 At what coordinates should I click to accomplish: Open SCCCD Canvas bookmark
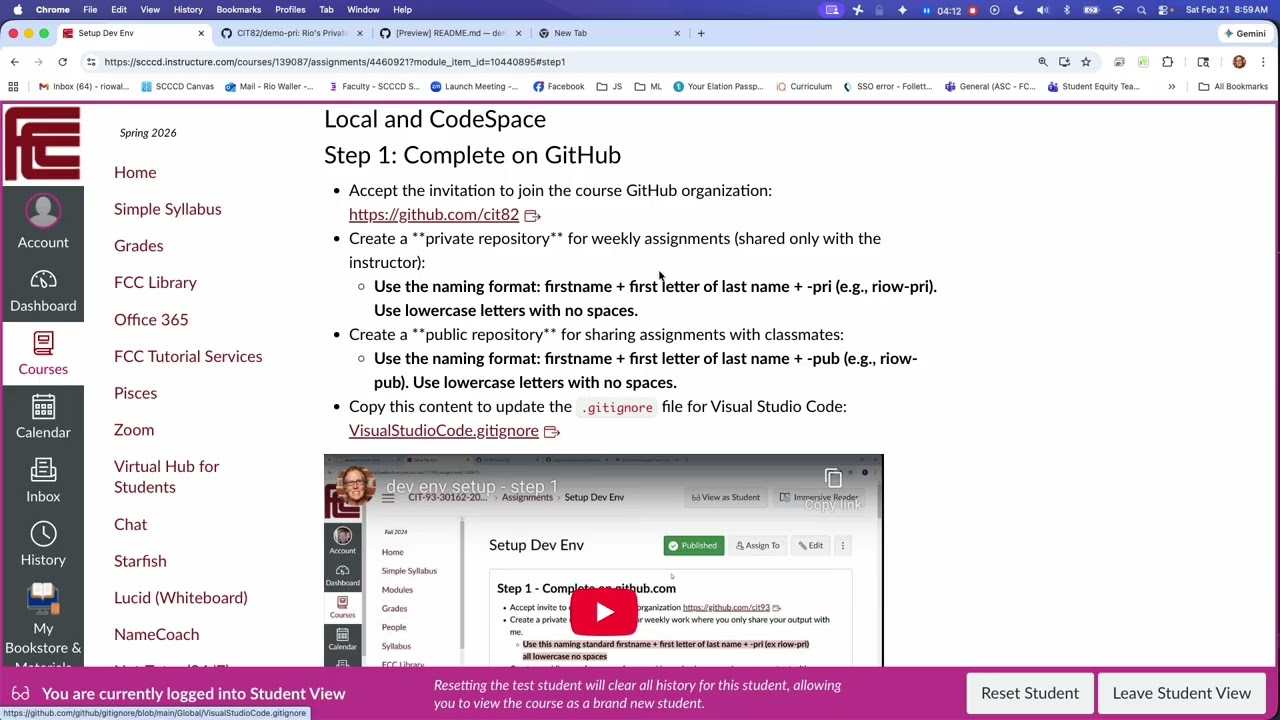coord(177,87)
